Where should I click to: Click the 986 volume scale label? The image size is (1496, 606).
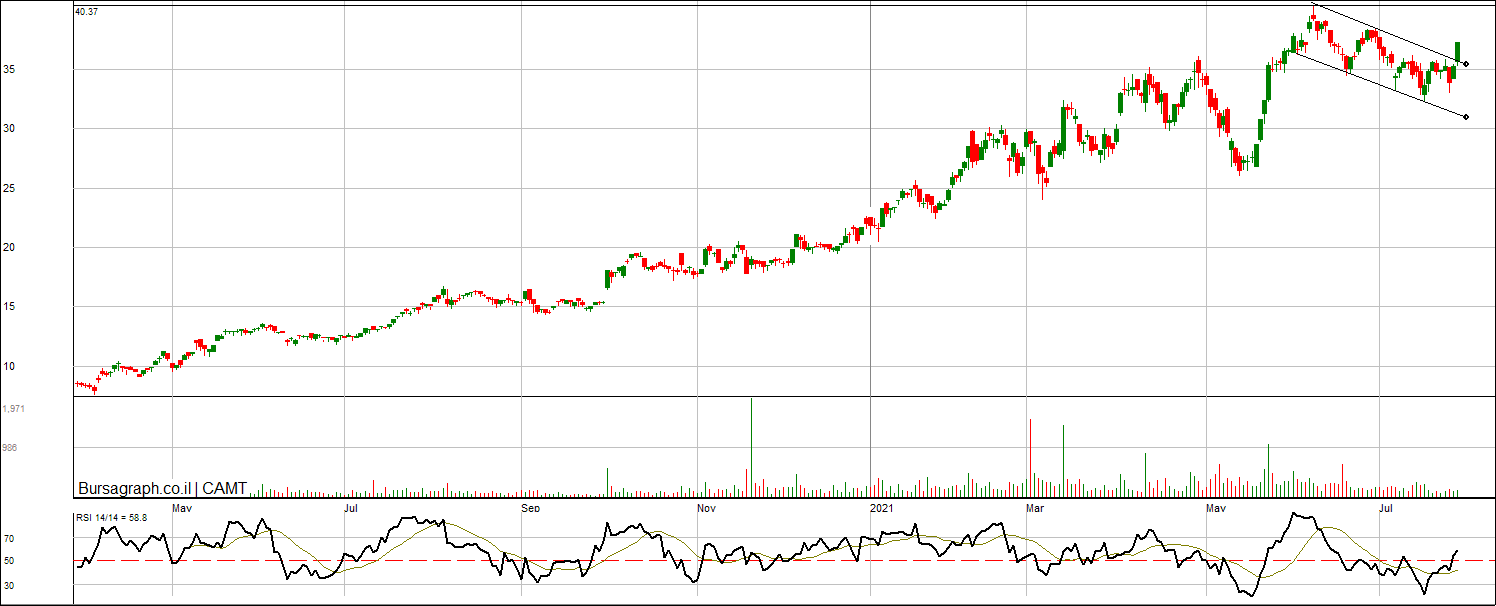pos(10,448)
